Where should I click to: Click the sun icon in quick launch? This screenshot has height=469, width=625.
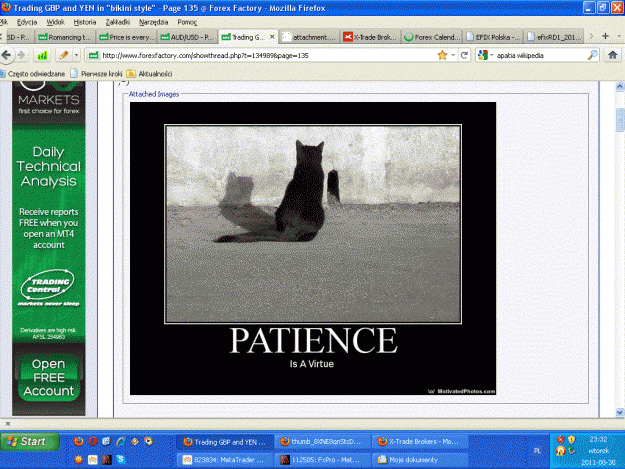tap(79, 459)
